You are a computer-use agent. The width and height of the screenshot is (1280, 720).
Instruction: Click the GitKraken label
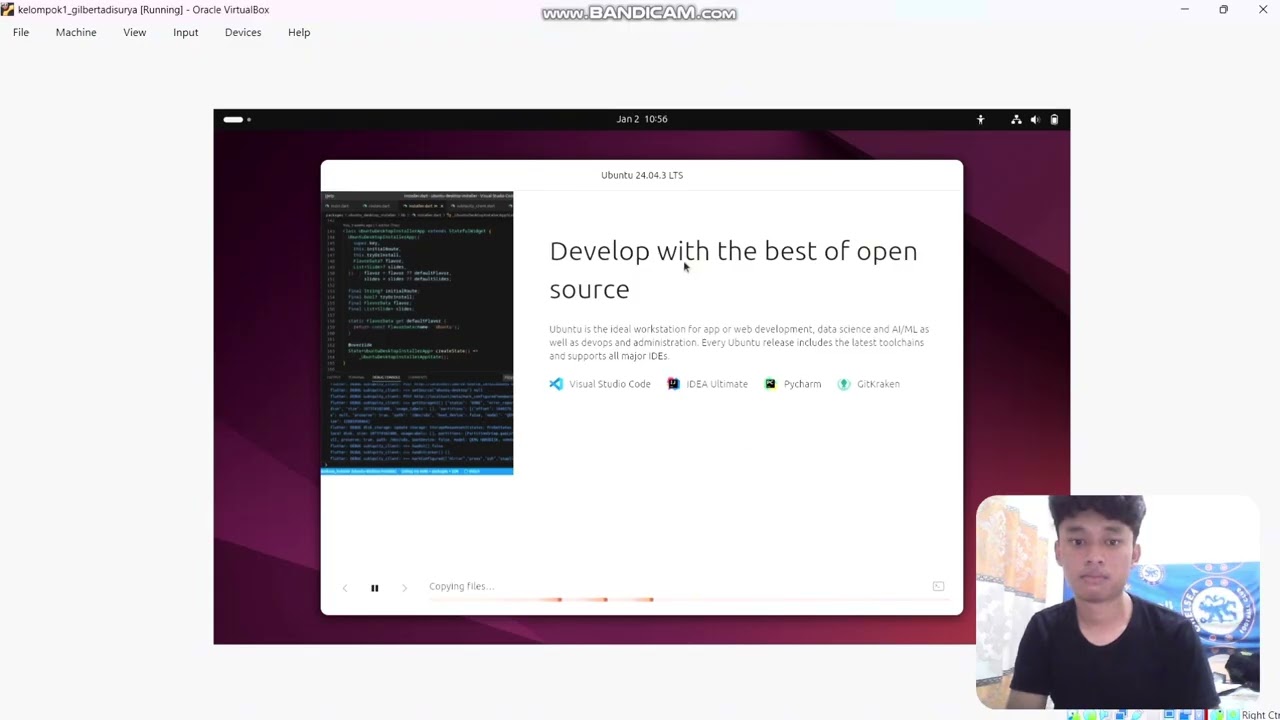pos(878,384)
